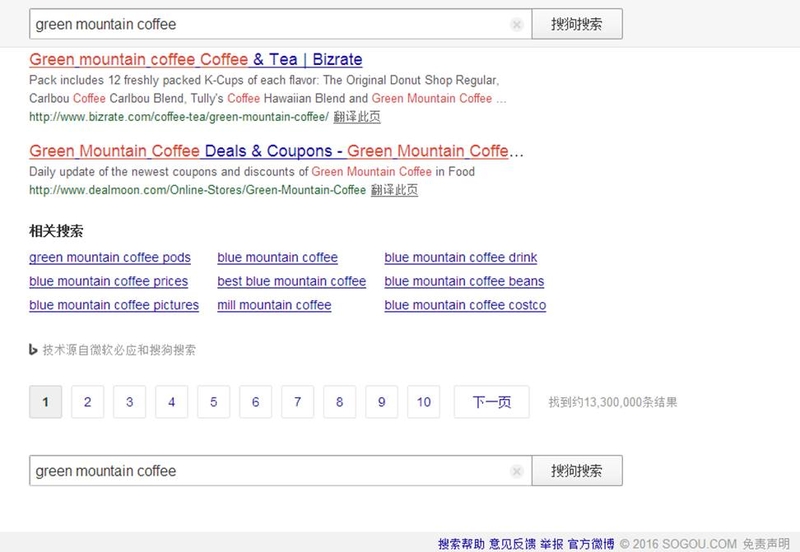Click the 技术源自微软必应和搜狗搜索 note
This screenshot has width=800, height=552.
(119, 350)
